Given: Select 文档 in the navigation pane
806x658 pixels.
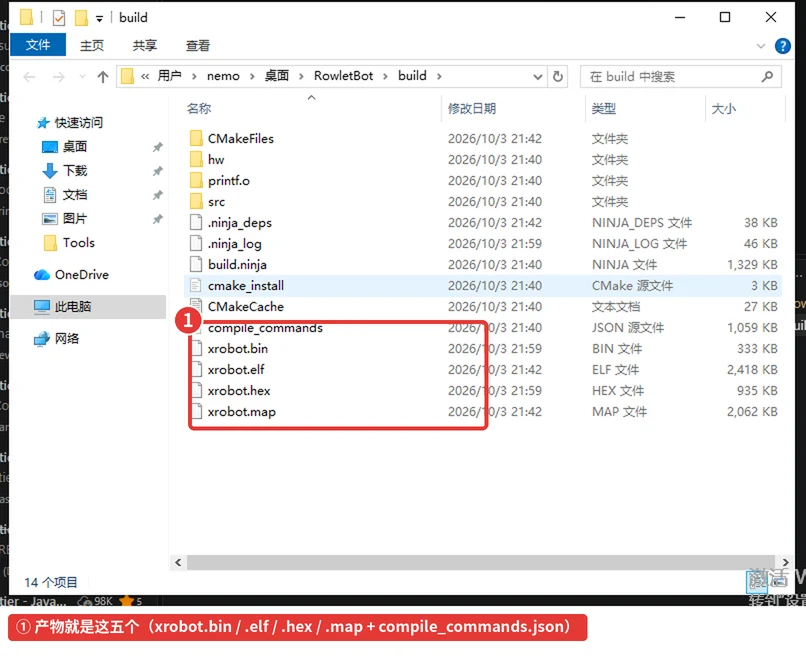Looking at the screenshot, I should (75, 194).
